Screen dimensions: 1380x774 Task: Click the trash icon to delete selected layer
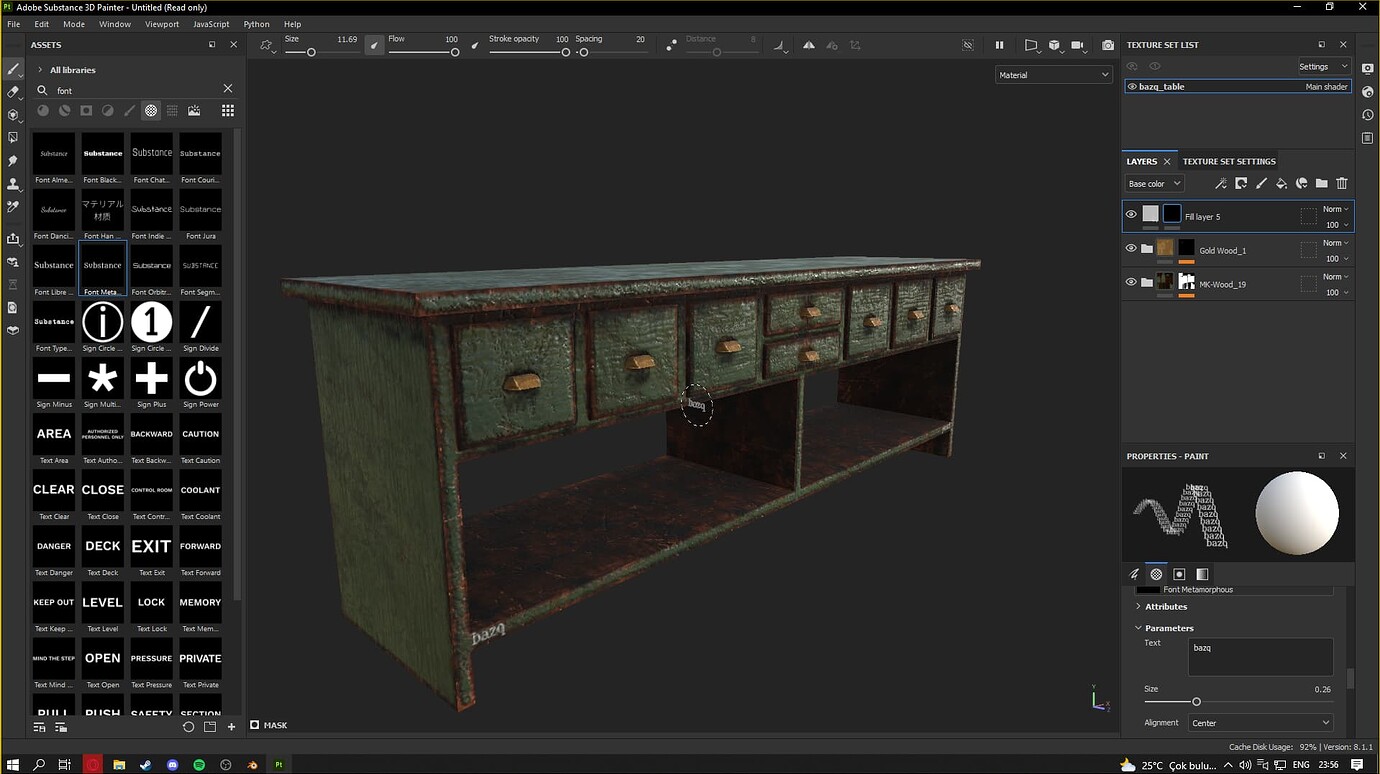1341,183
